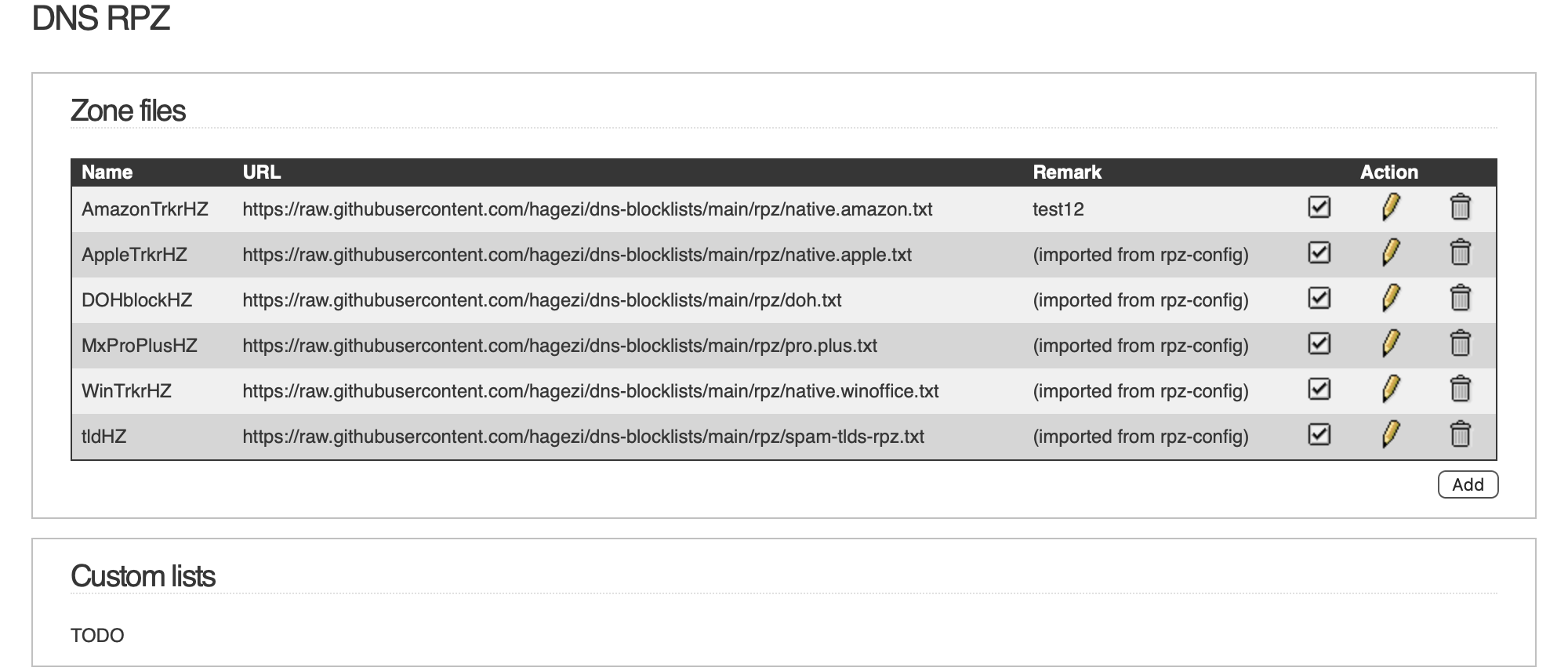1568x671 pixels.
Task: Edit the AmazonTrkrHZ zone with pencil icon
Action: click(x=1390, y=208)
